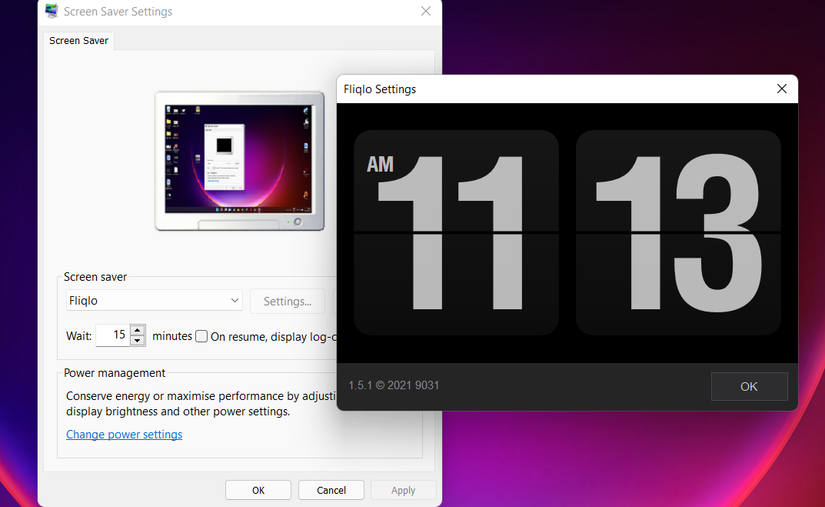Click the Apply button
The height and width of the screenshot is (507, 825).
click(403, 490)
